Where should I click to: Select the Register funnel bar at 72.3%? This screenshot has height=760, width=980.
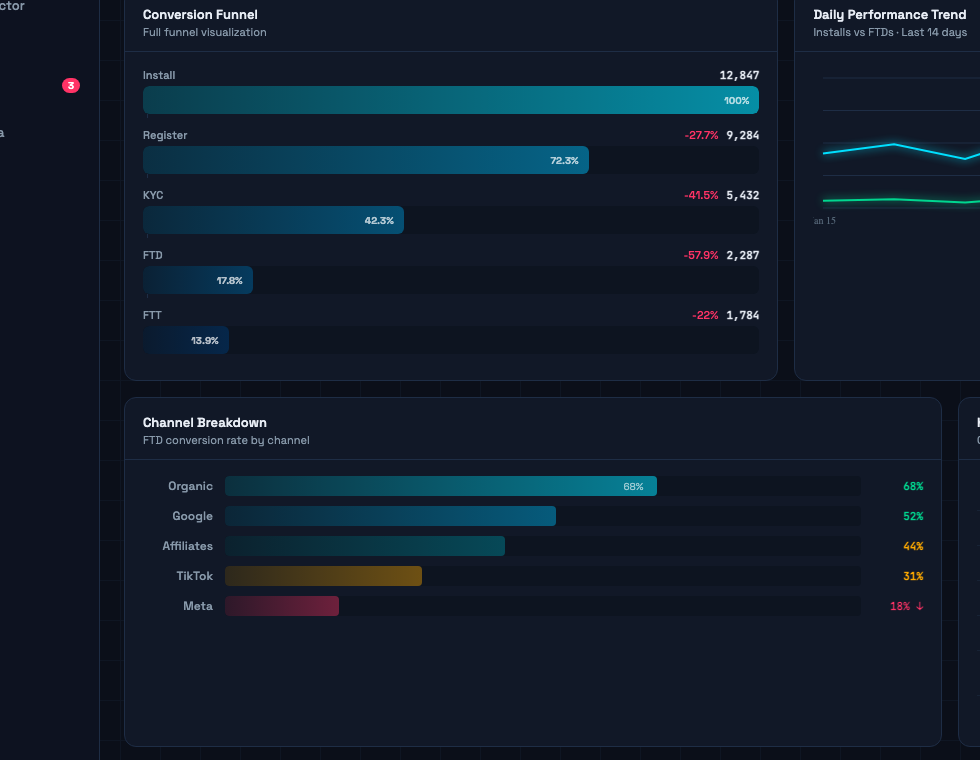pos(365,160)
